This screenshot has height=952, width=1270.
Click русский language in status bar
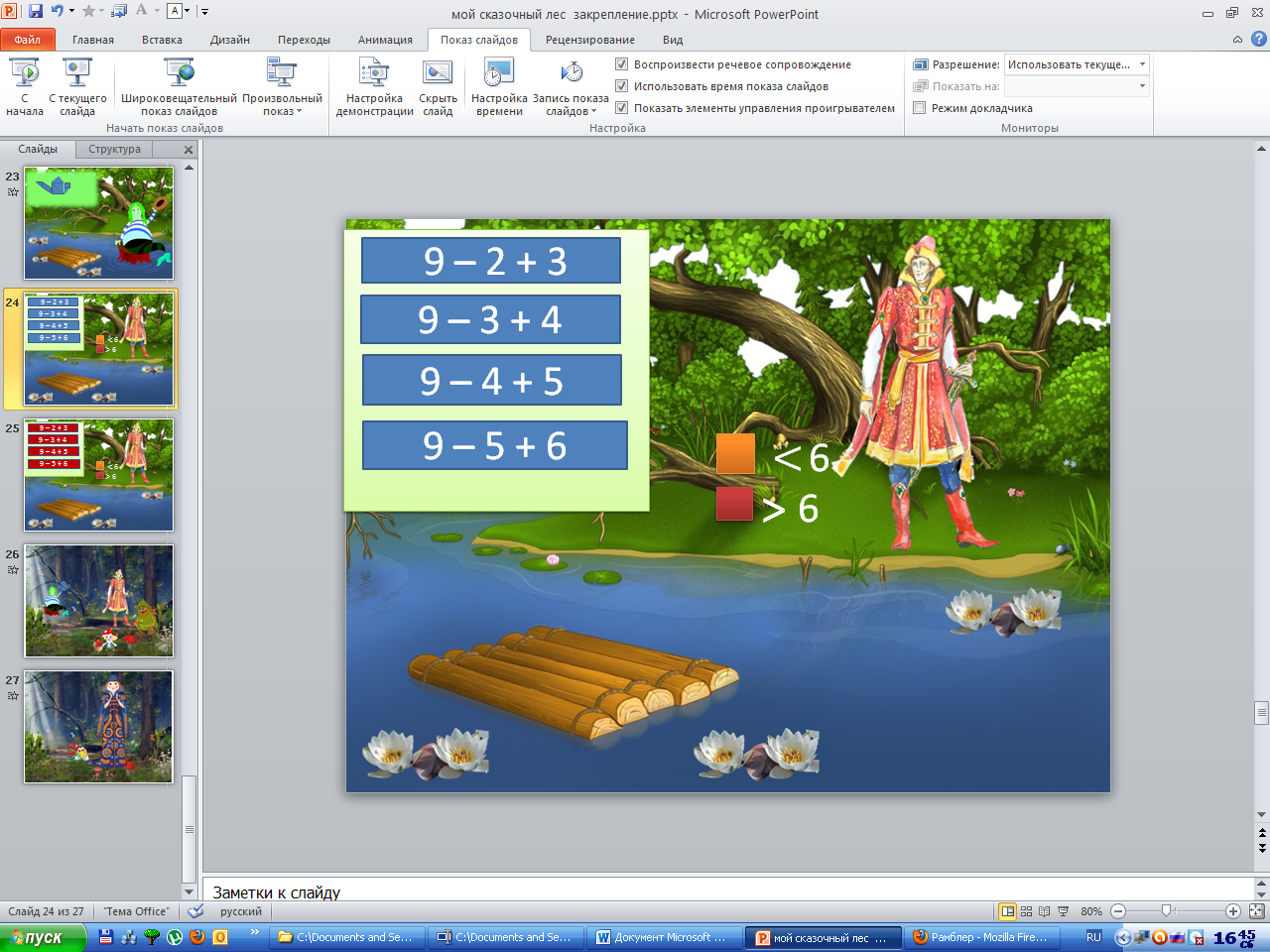(x=241, y=911)
